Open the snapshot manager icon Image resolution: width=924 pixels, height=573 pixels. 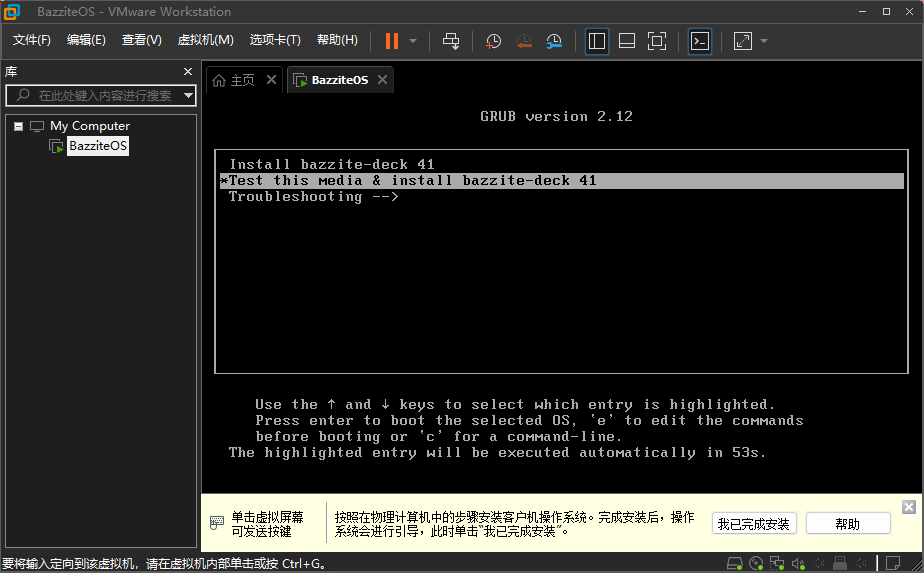[x=554, y=41]
